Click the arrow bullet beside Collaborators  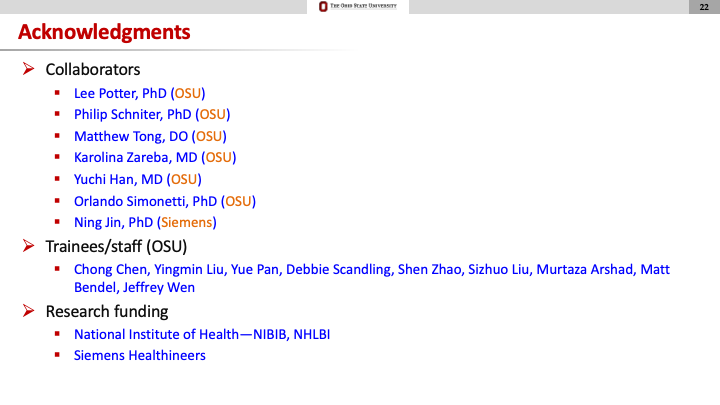(29, 70)
